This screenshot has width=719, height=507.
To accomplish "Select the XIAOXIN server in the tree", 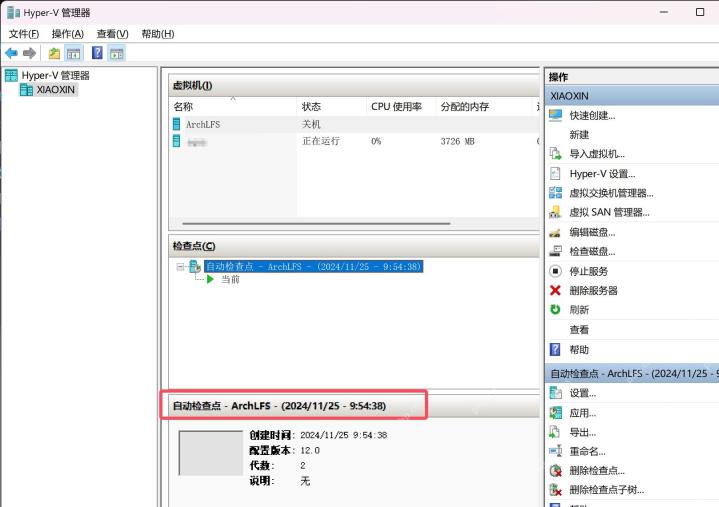I will [x=55, y=89].
